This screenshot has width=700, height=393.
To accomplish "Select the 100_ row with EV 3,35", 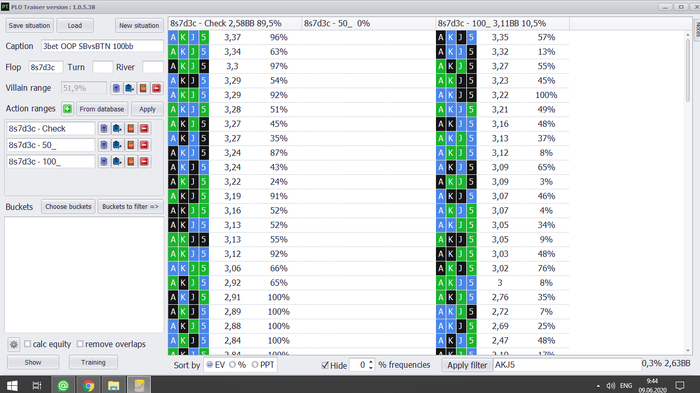I will 502,38.
